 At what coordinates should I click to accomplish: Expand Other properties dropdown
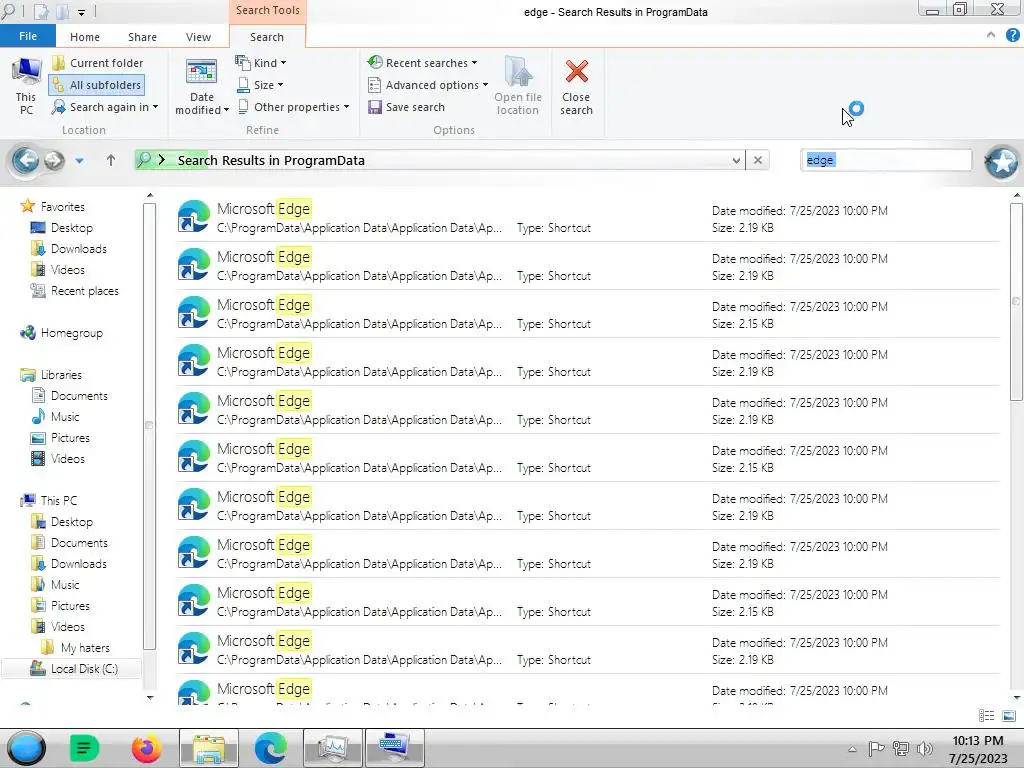click(293, 107)
